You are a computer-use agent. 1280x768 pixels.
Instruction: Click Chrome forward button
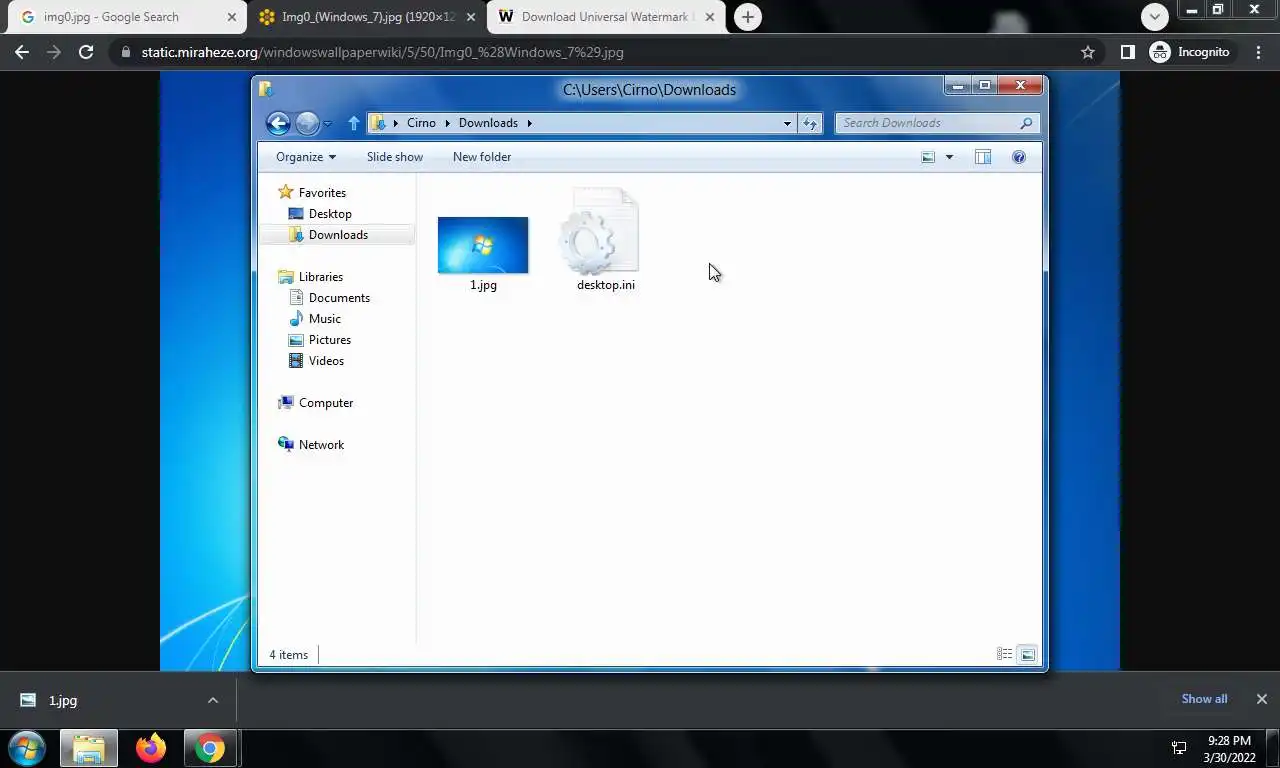click(x=54, y=52)
